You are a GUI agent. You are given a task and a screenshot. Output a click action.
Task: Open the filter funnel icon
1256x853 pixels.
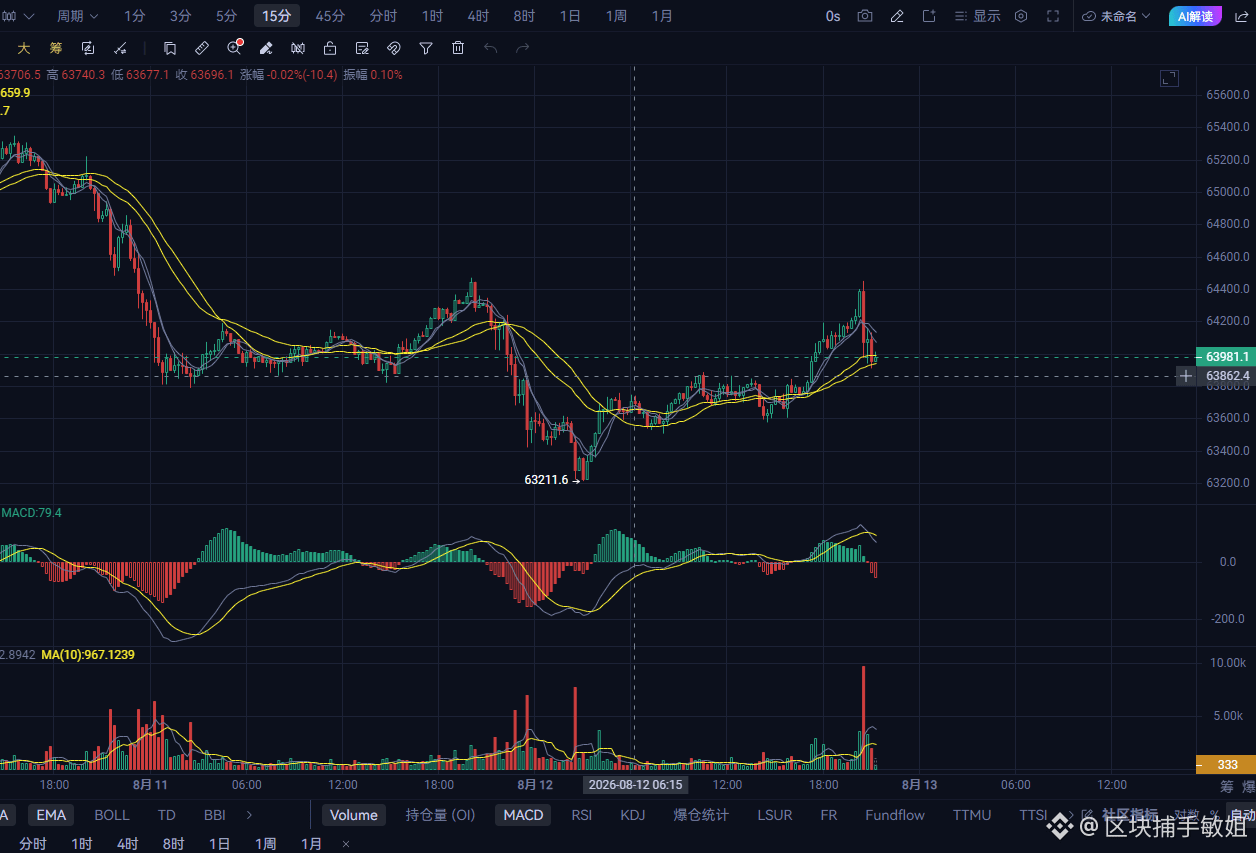pos(426,48)
